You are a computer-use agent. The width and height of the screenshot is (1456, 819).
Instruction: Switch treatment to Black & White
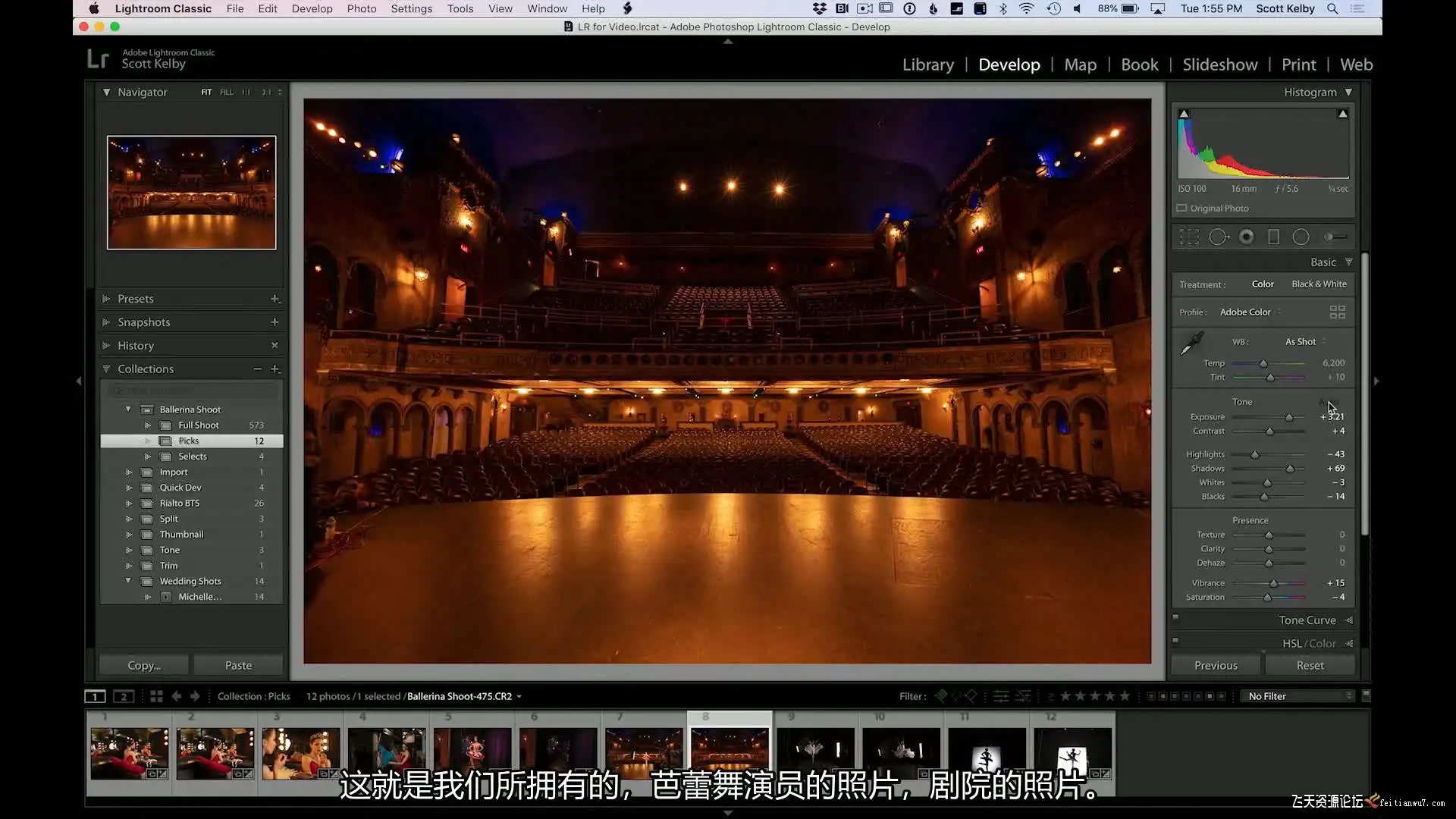click(1319, 284)
